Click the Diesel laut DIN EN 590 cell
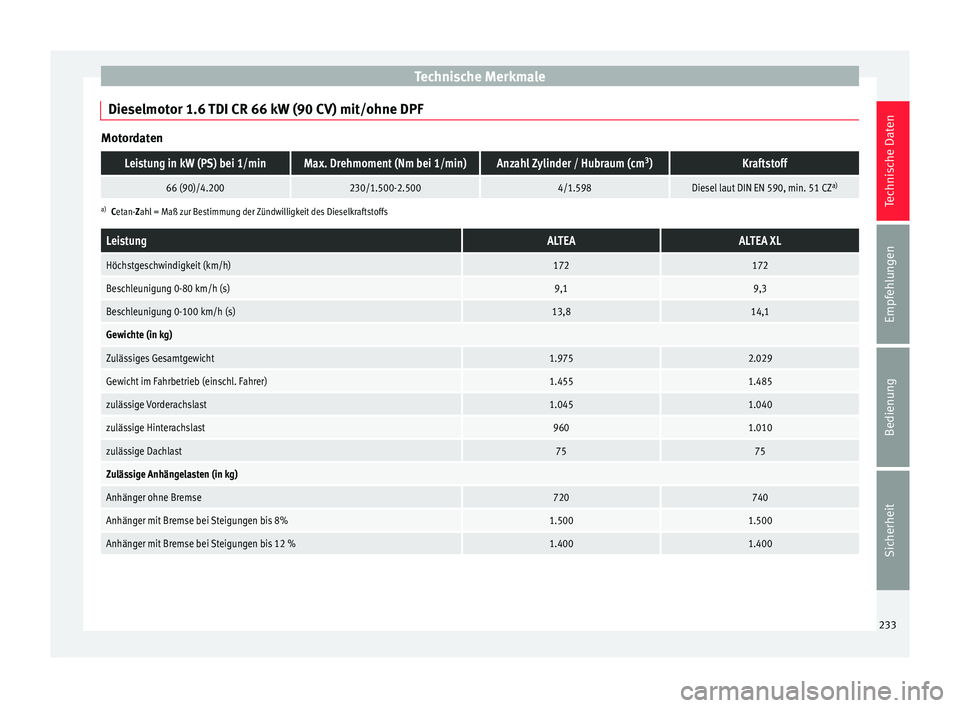This screenshot has height=708, width=960. pos(765,188)
